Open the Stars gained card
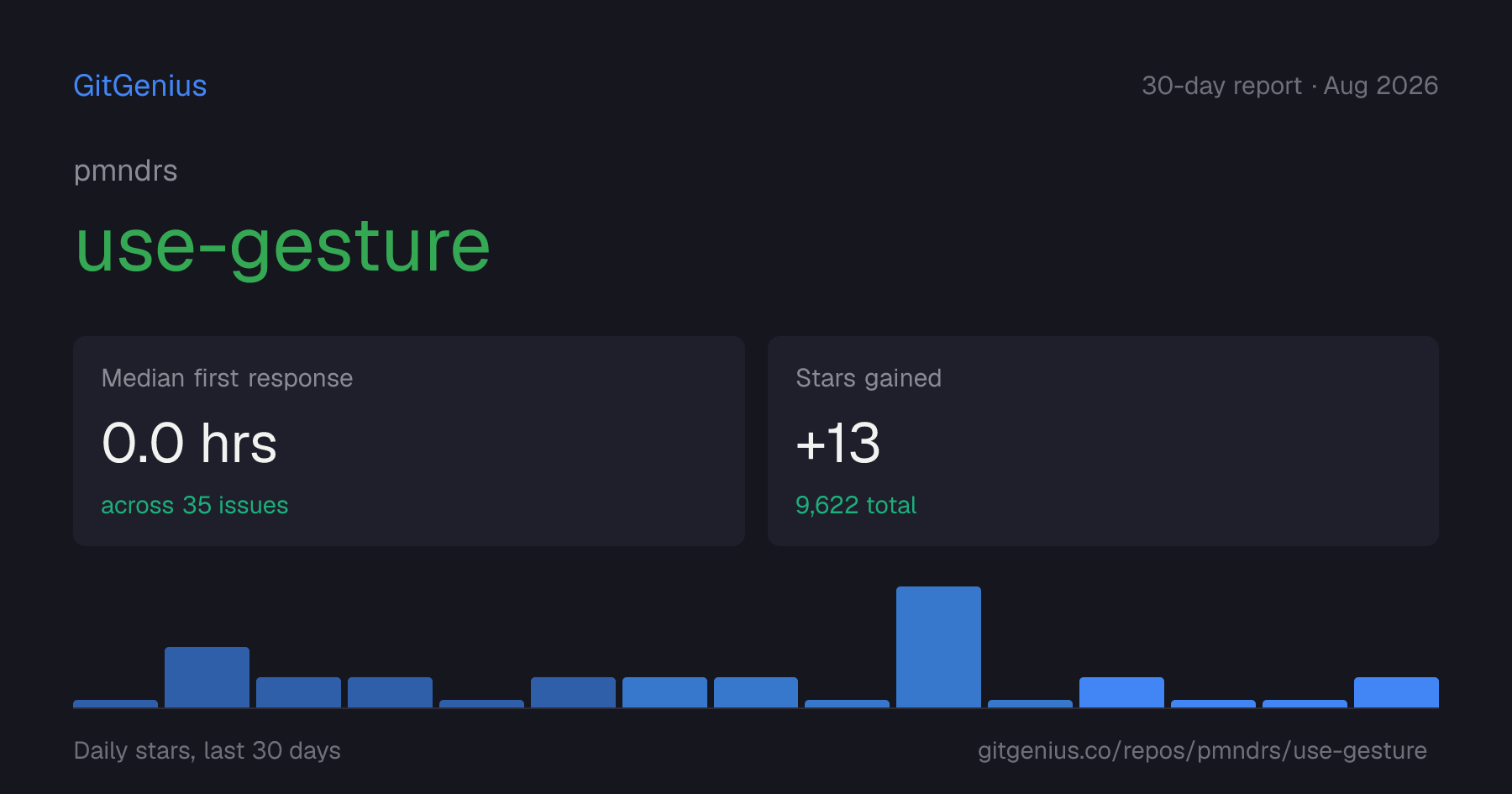The width and height of the screenshot is (1512, 794). 1103,441
